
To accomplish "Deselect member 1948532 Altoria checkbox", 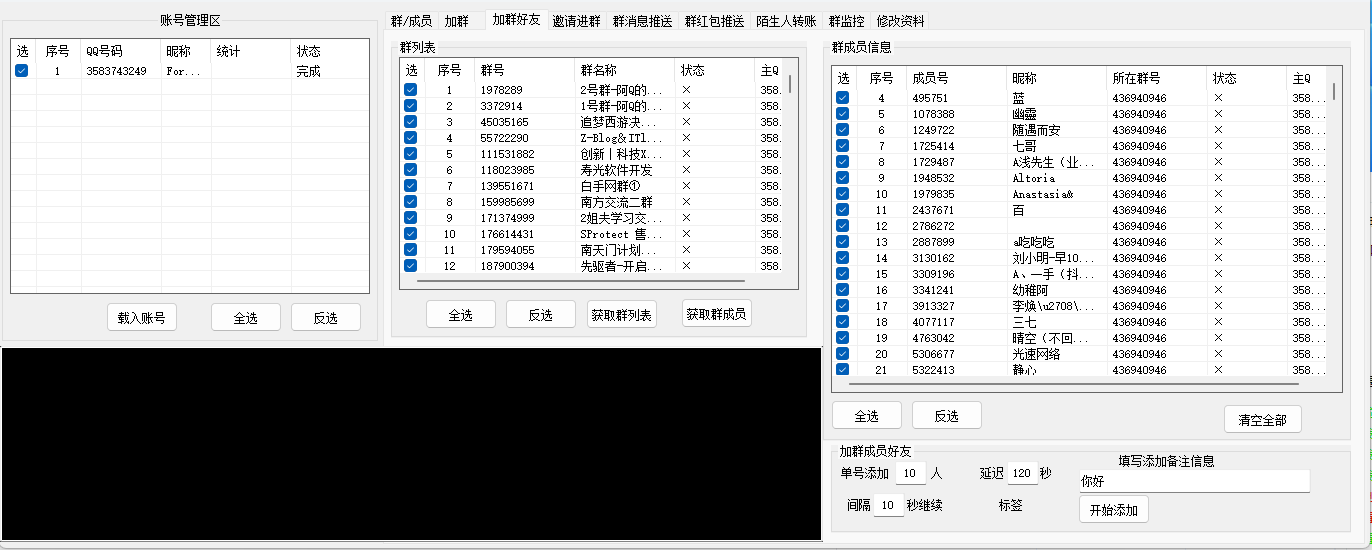I will (x=843, y=178).
